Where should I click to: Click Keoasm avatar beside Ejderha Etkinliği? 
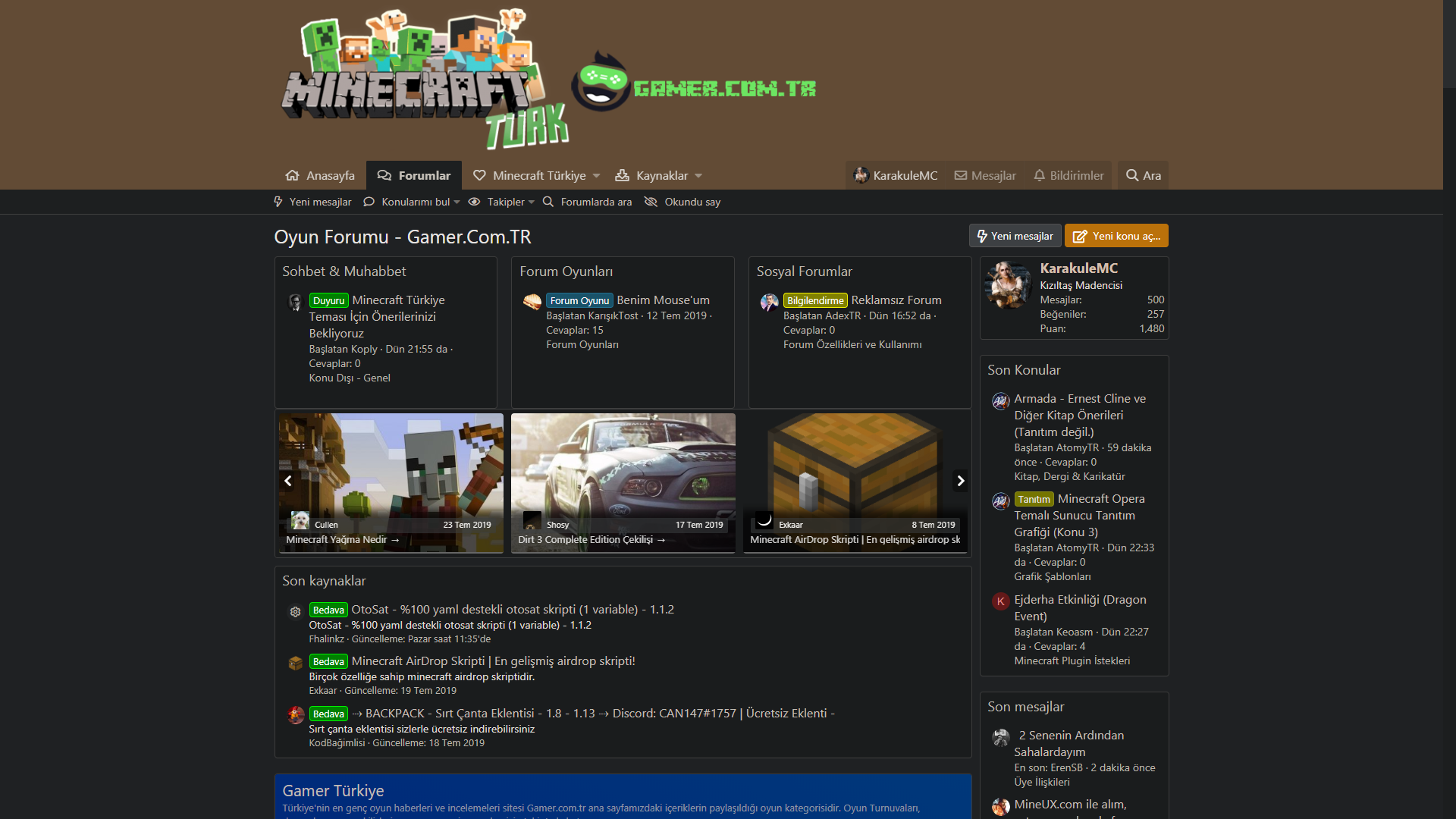coord(1001,601)
